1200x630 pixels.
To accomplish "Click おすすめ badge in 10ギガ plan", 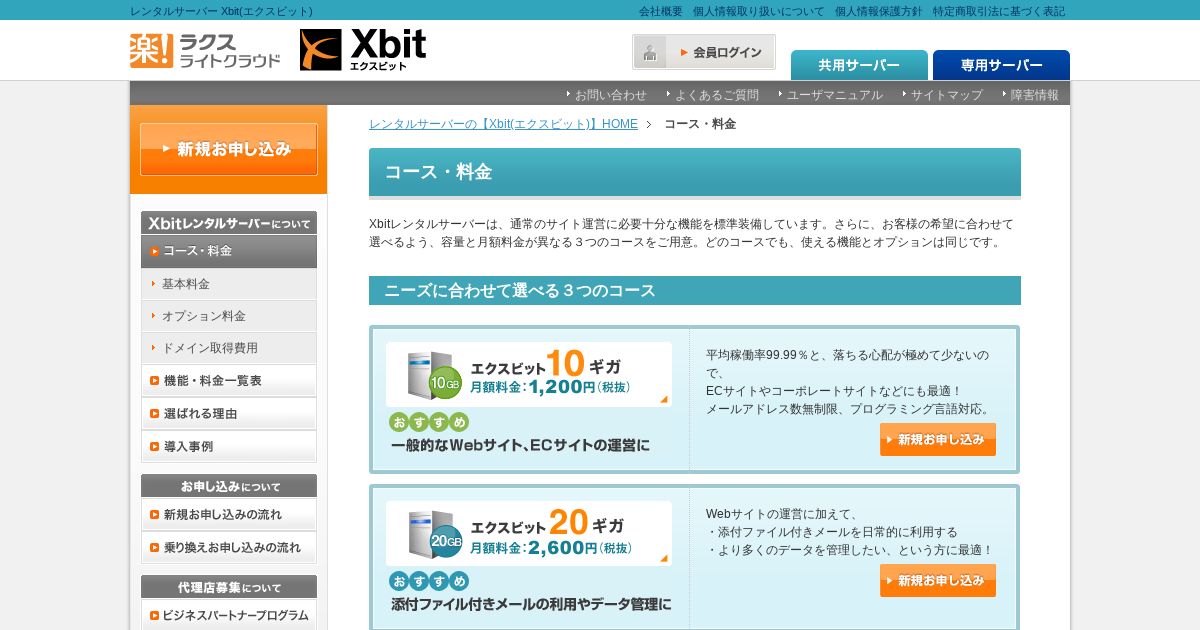I will tap(429, 422).
